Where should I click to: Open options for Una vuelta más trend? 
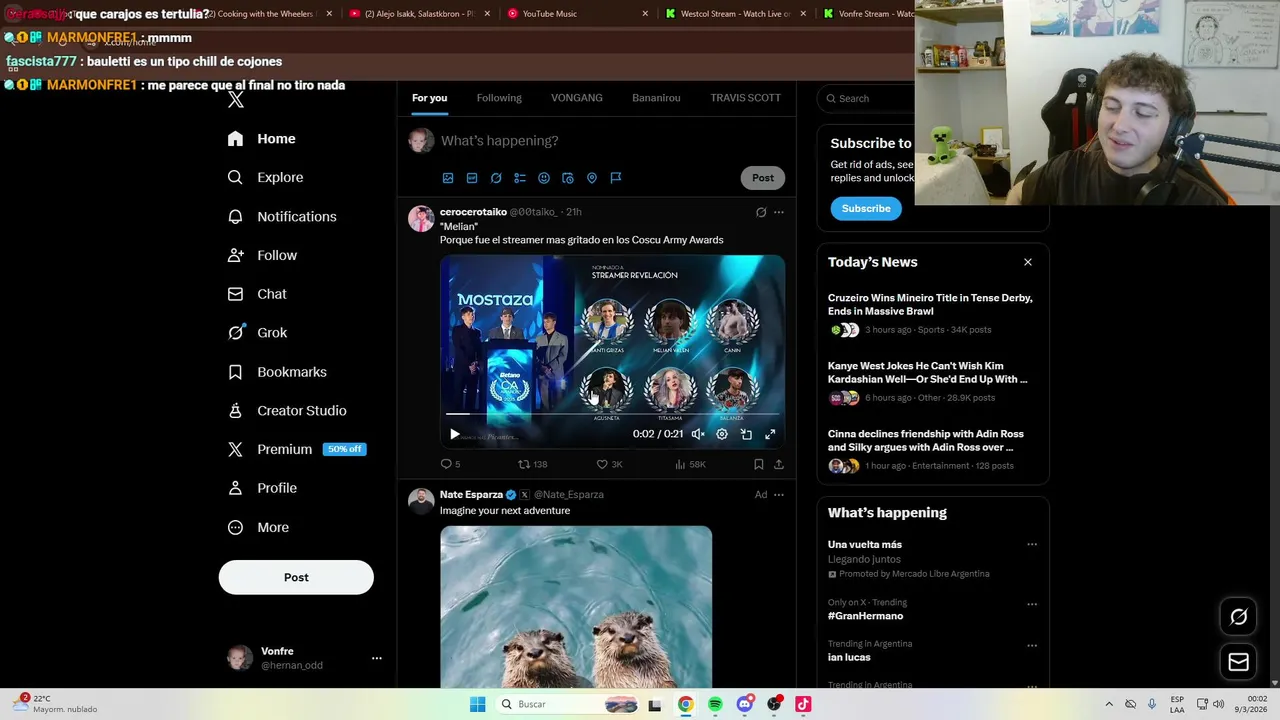coord(1032,545)
